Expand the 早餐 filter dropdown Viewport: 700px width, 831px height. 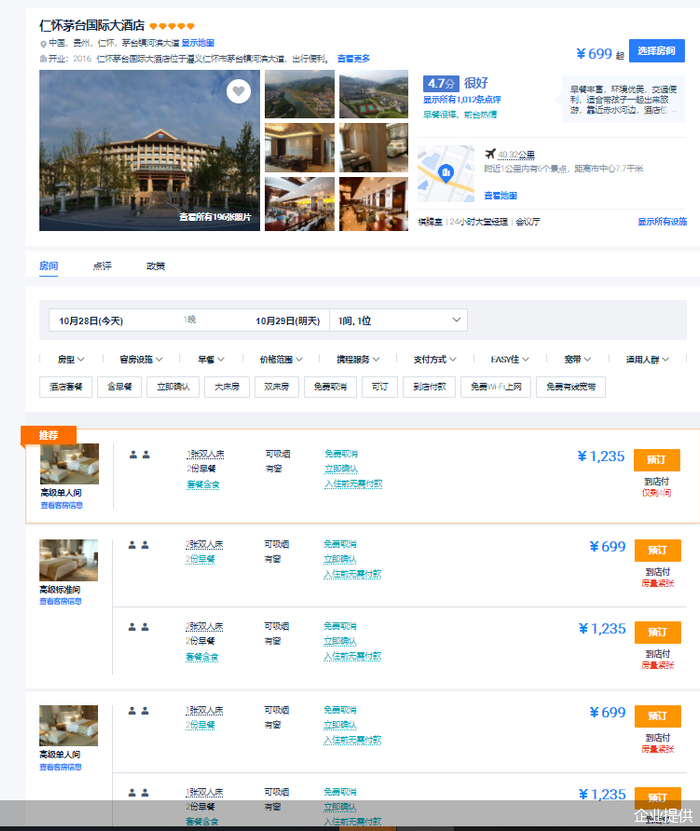tap(211, 359)
